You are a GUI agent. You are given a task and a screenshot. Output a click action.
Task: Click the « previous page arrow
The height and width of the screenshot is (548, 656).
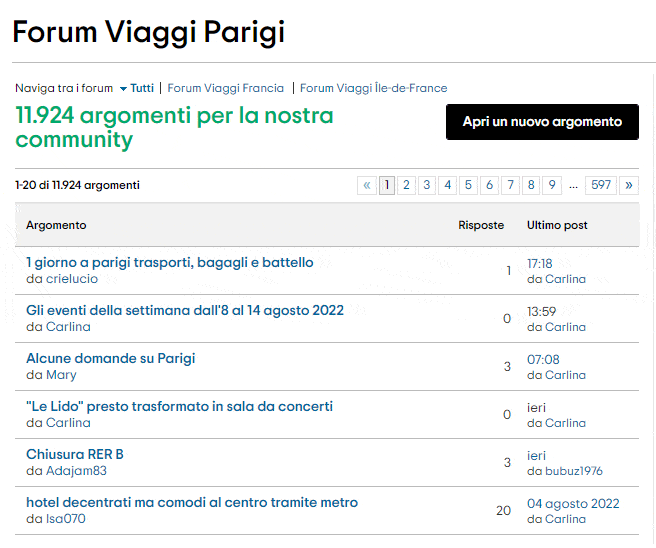367,185
